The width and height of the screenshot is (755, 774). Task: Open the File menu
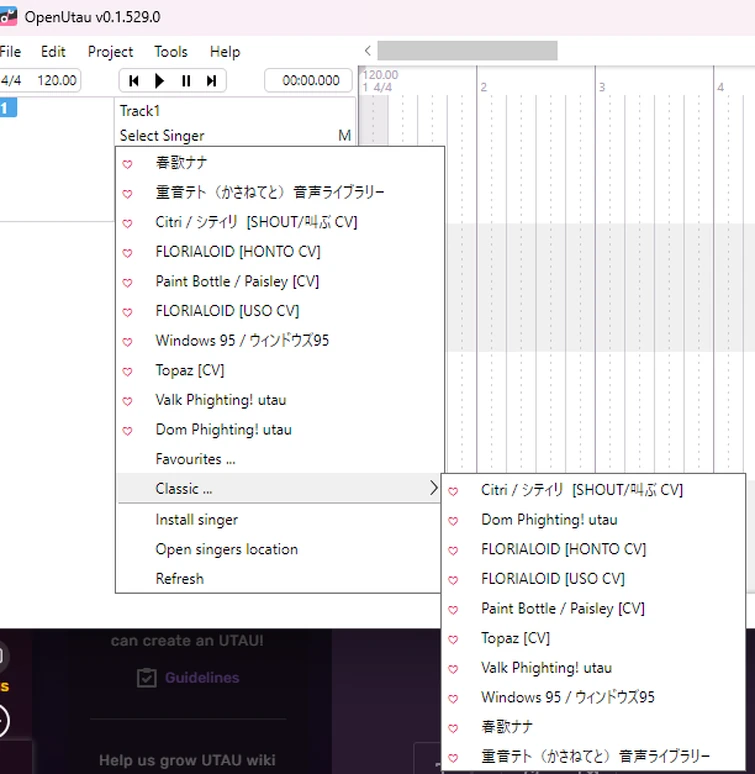10,51
